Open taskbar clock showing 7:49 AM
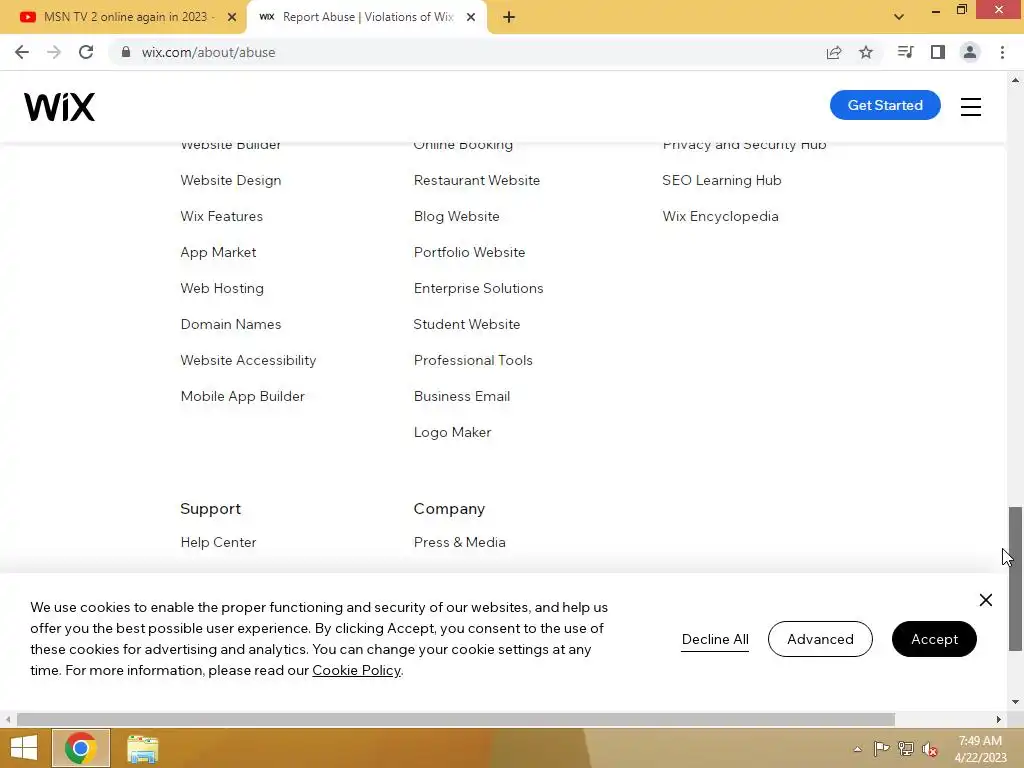 (x=980, y=749)
